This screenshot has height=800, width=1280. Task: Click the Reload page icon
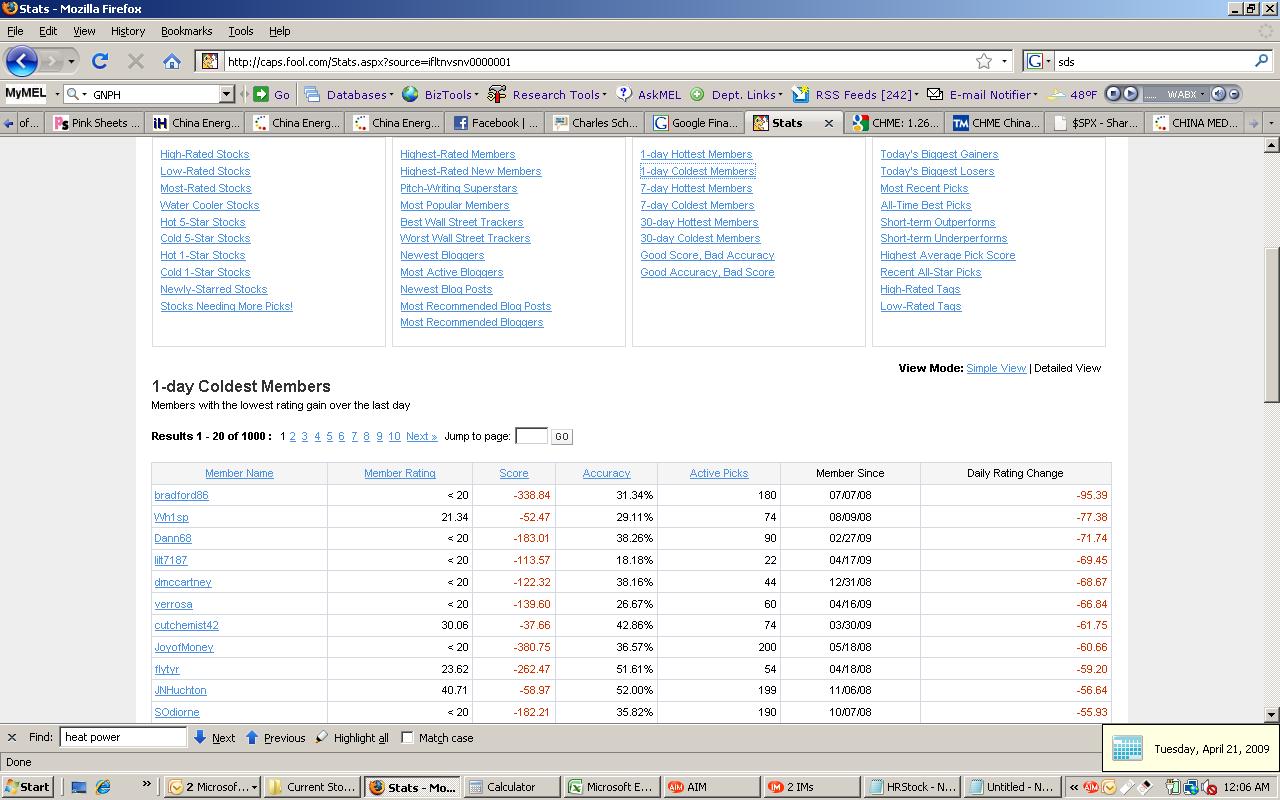click(100, 61)
